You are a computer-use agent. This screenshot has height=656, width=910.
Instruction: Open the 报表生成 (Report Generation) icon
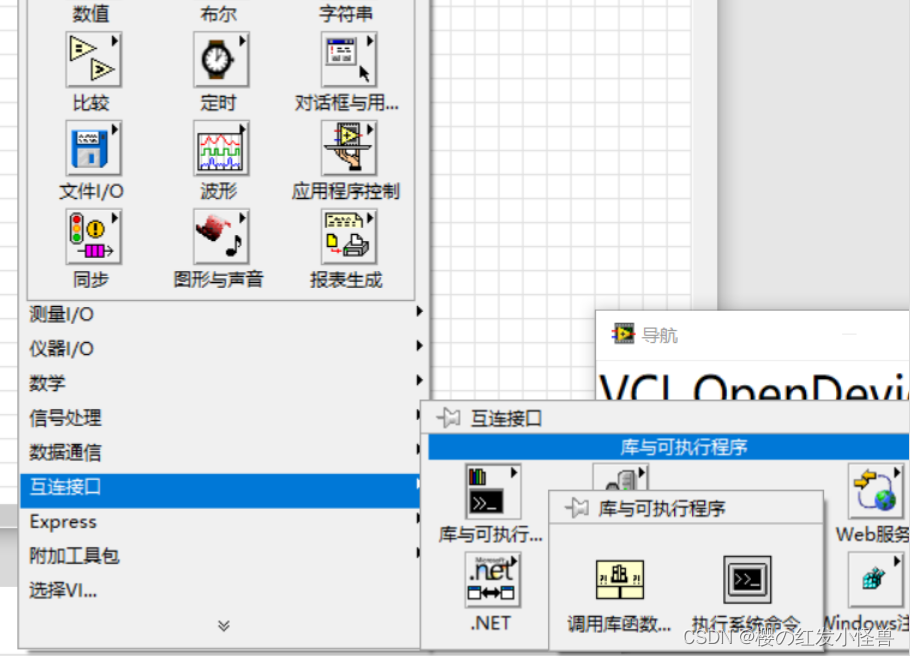[x=349, y=237]
